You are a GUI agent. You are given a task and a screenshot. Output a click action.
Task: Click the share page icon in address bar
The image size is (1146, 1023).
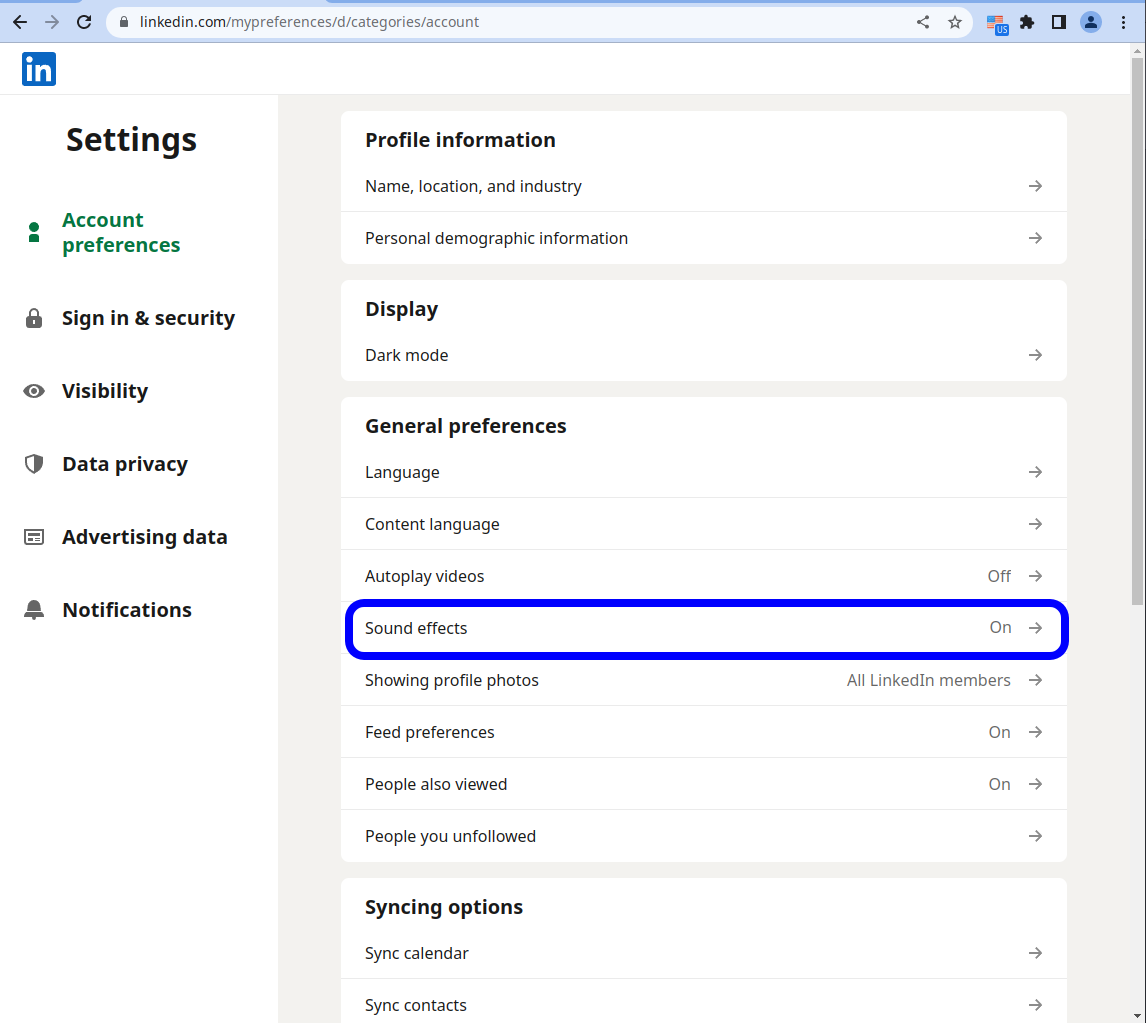922,22
